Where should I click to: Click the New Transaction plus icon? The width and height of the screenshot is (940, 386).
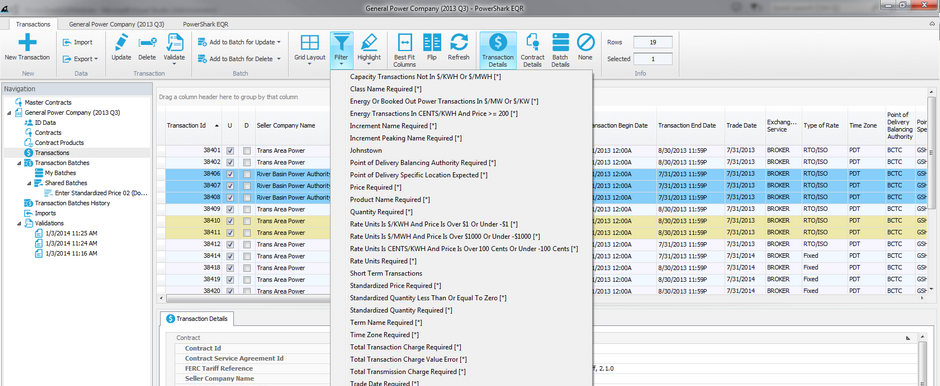(28, 43)
